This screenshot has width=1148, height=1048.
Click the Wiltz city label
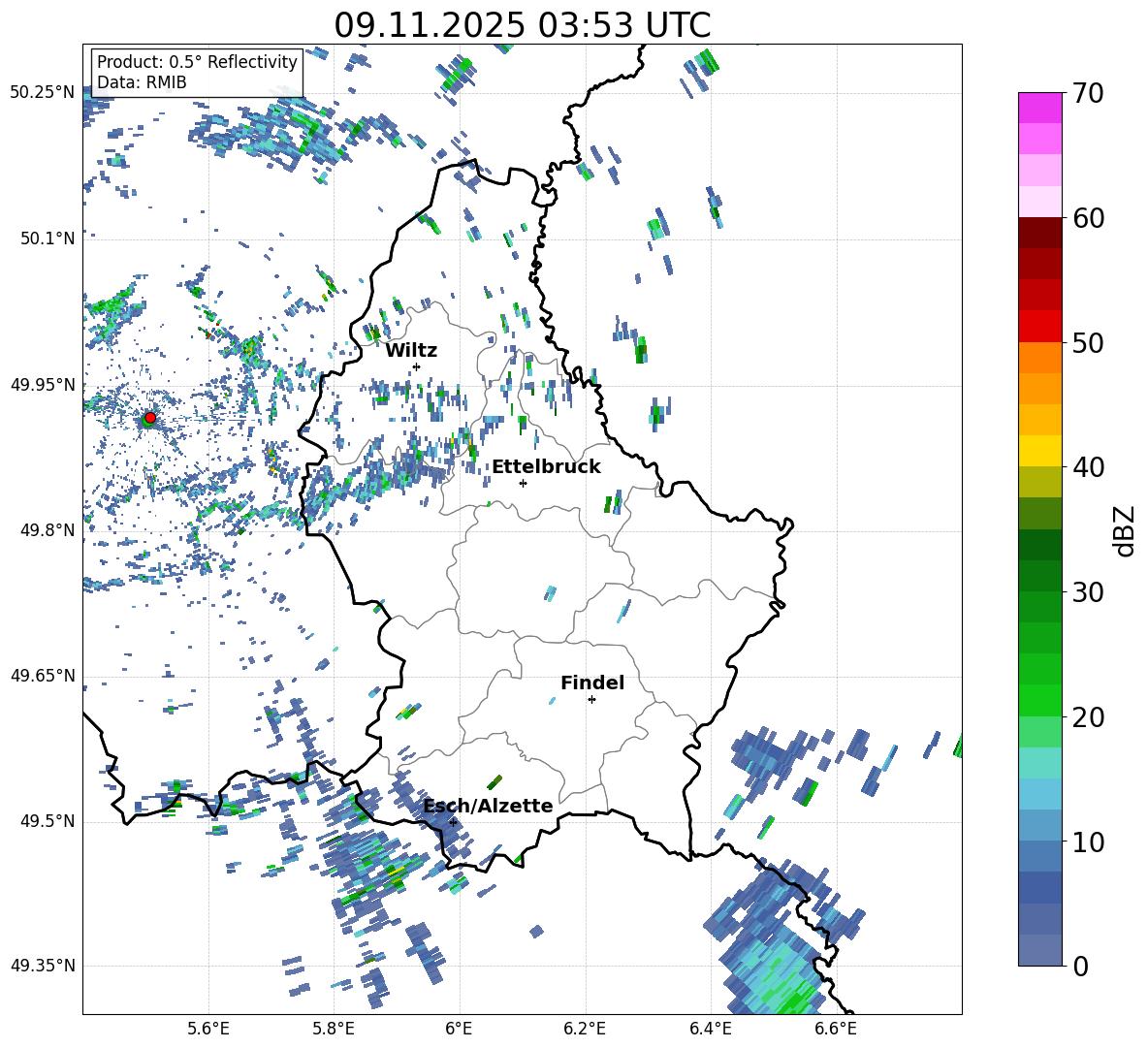[411, 351]
